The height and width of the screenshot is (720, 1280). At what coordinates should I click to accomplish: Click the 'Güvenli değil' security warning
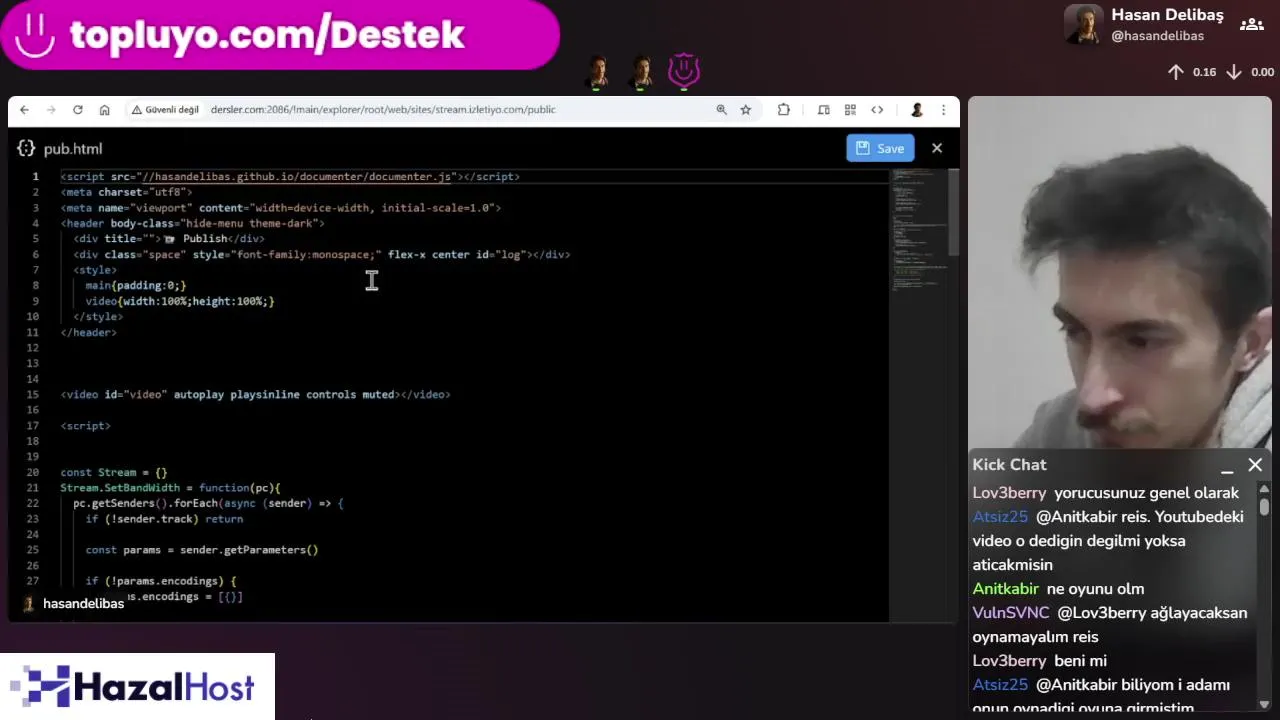(165, 110)
